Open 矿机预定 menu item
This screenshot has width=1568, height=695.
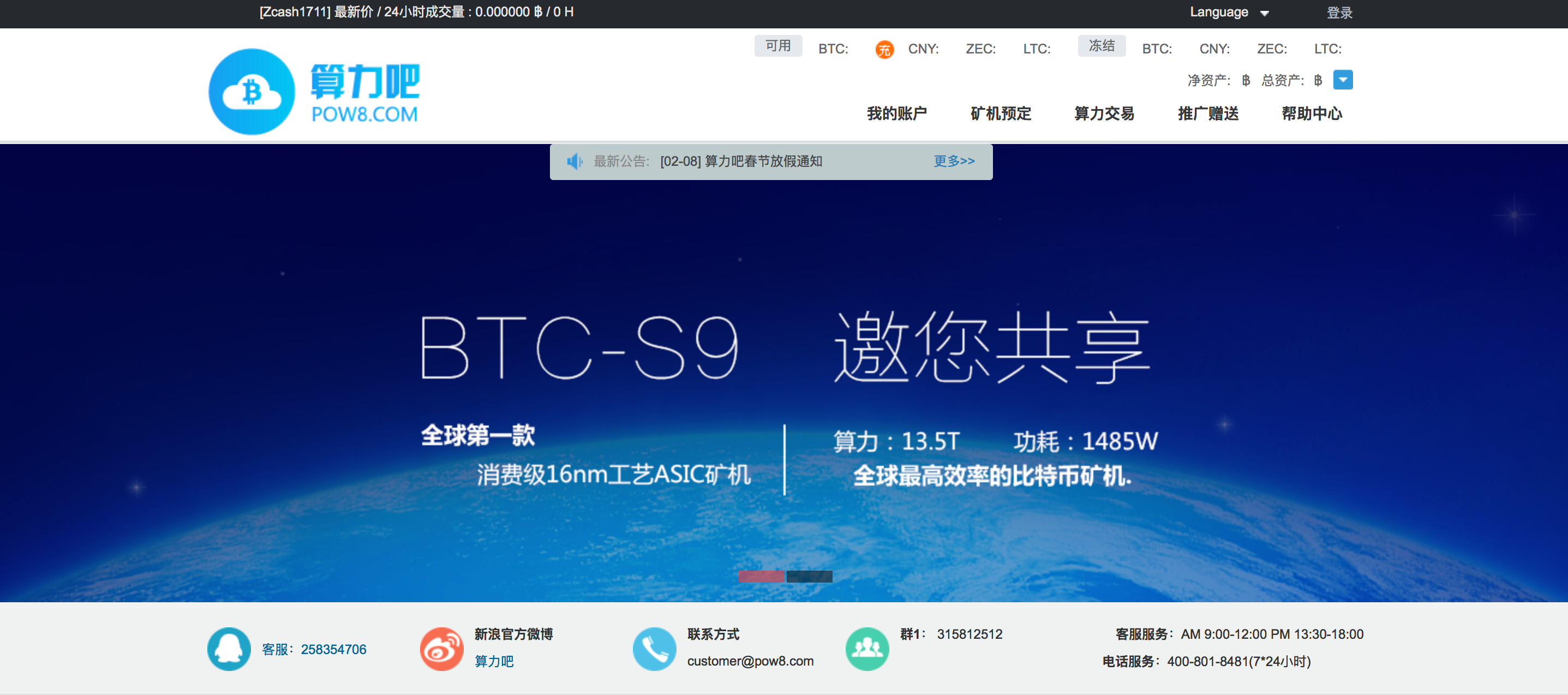click(x=1000, y=113)
